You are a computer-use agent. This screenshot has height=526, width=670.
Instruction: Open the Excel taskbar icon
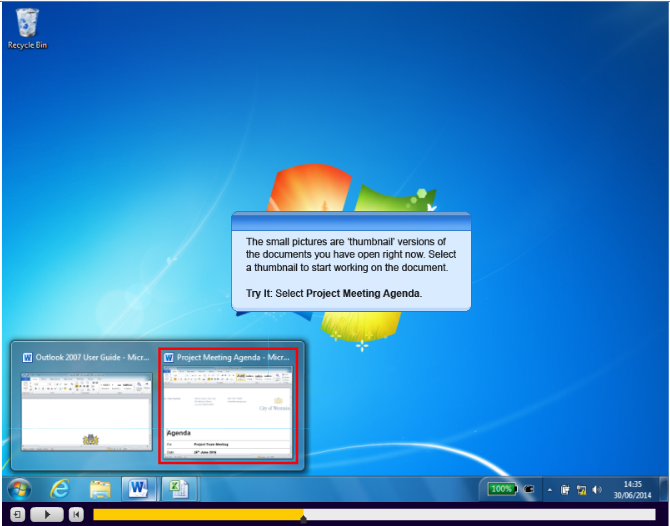click(x=174, y=489)
